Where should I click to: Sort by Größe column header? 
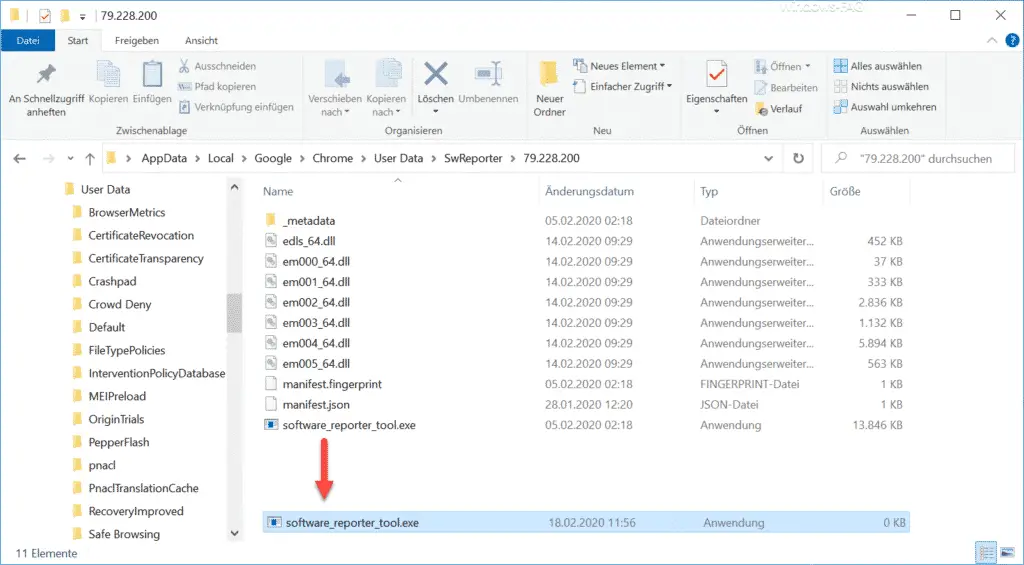(845, 191)
